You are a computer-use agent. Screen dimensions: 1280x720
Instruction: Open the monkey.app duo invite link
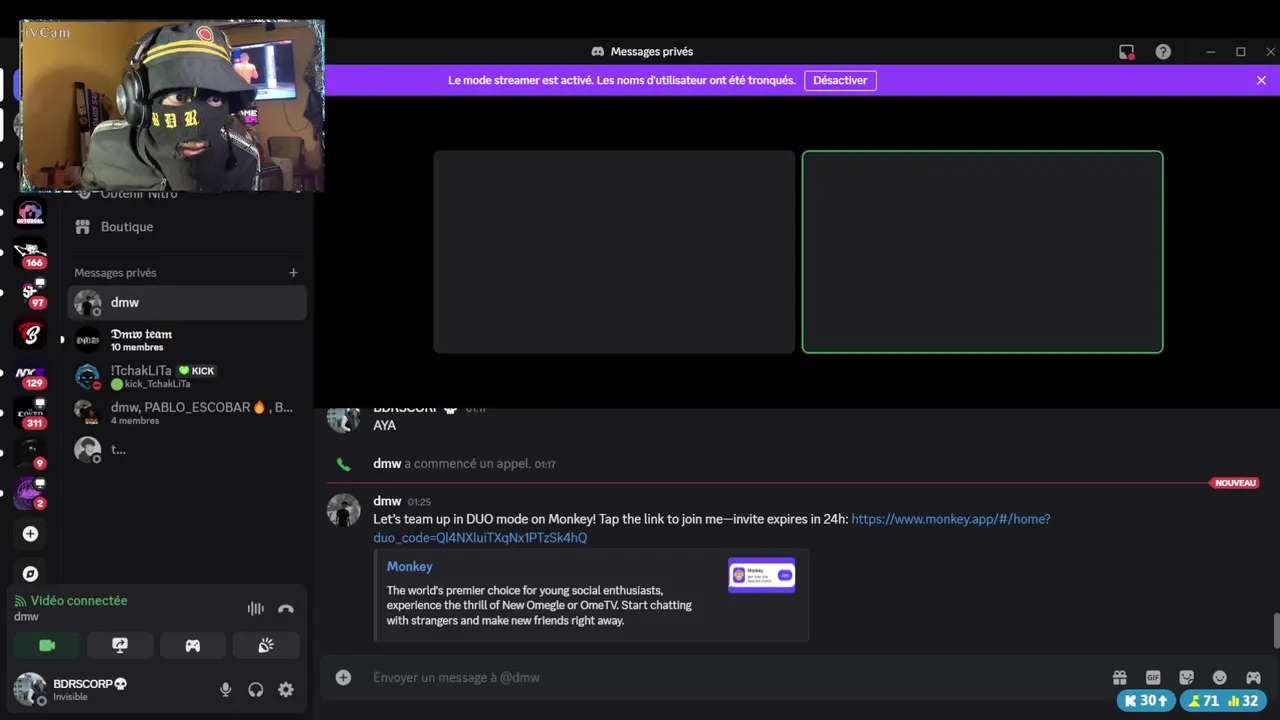pos(711,528)
